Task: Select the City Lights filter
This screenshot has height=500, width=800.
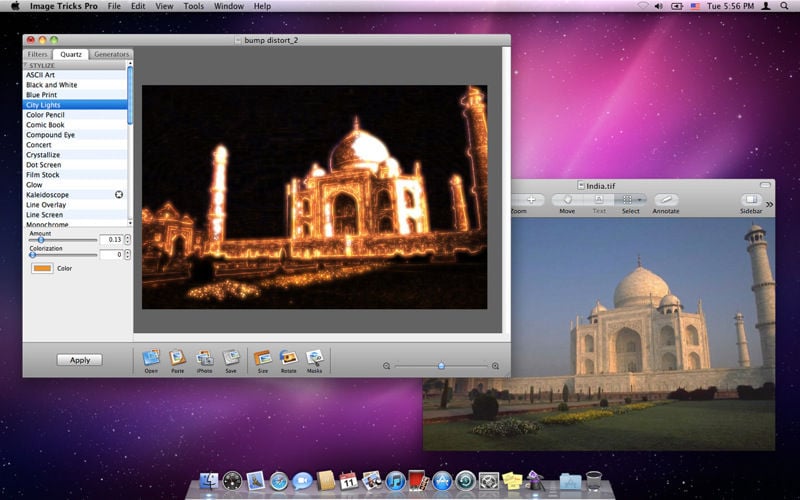Action: (75, 105)
